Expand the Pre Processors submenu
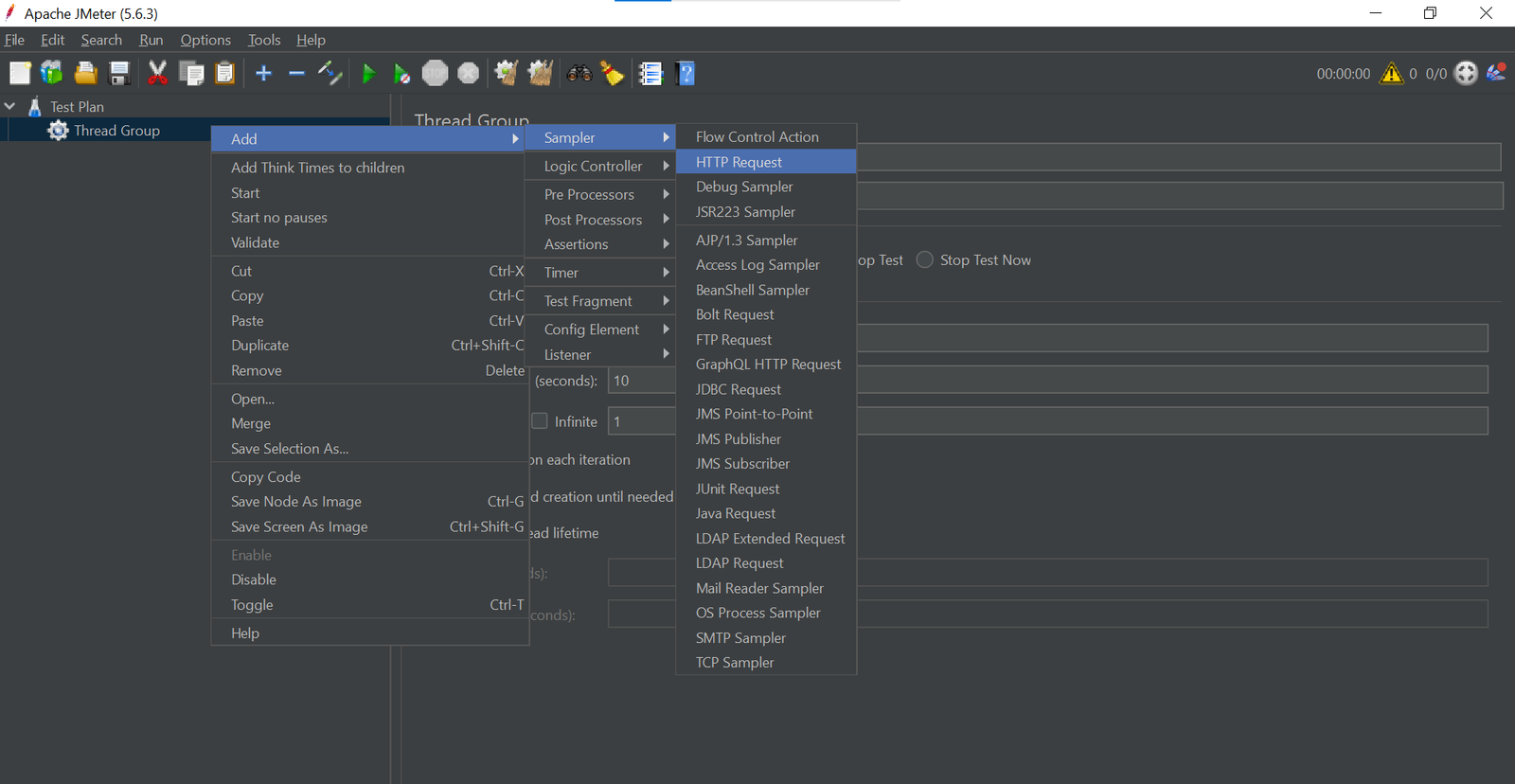1515x784 pixels. (x=600, y=194)
